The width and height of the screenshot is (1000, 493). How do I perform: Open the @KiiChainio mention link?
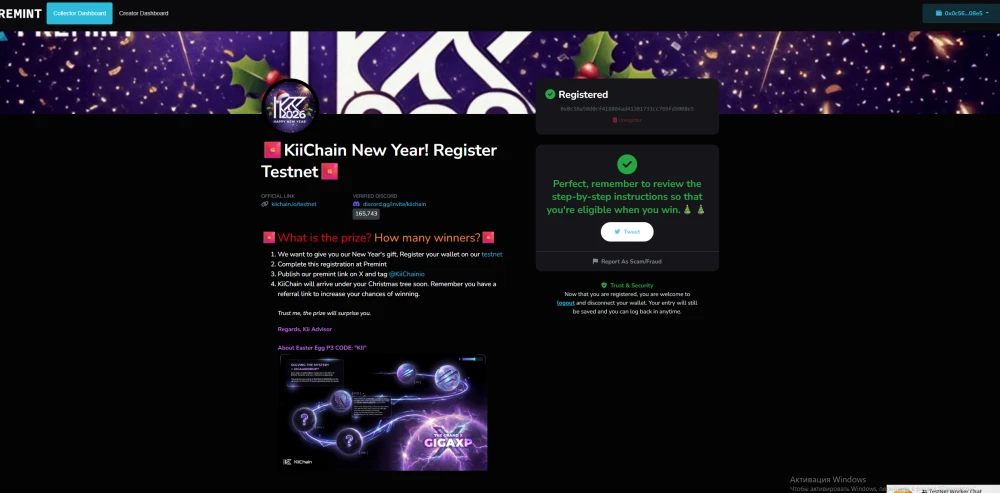click(x=406, y=274)
